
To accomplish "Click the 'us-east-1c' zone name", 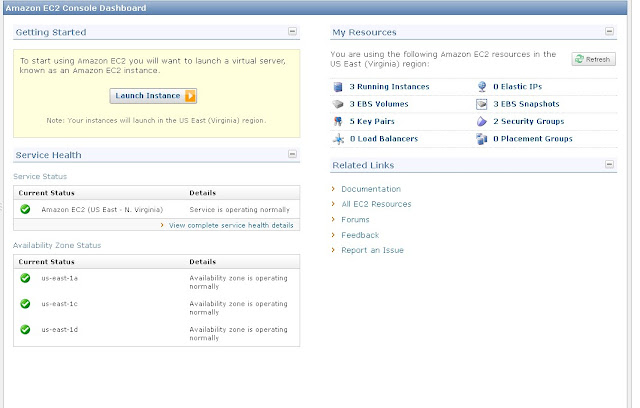I will click(x=60, y=304).
